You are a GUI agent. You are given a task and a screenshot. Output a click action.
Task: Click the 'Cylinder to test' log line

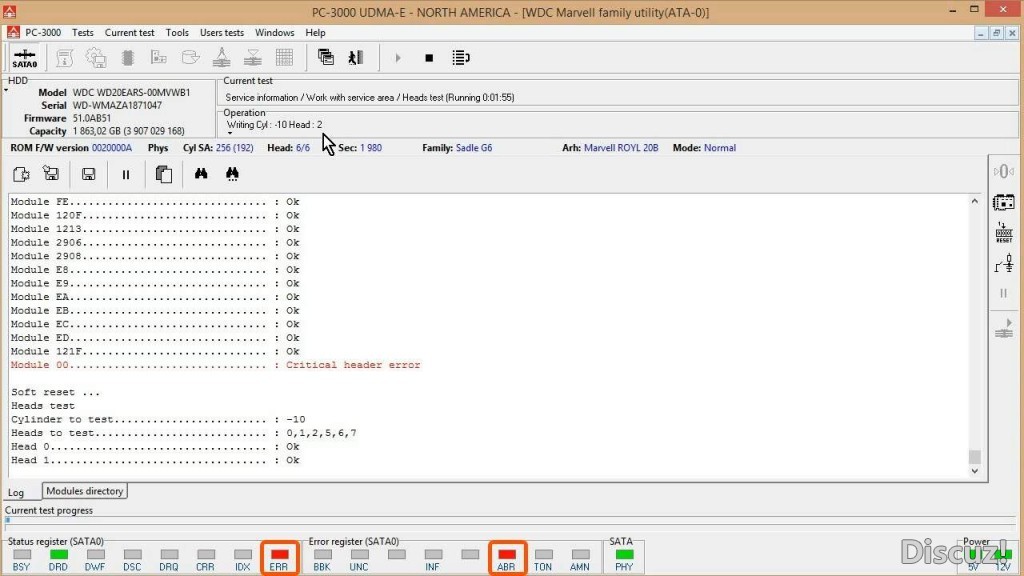[158, 419]
